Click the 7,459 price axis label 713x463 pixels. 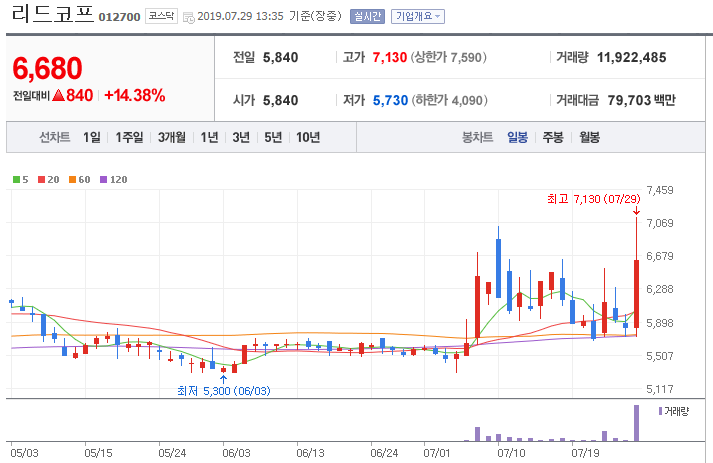click(659, 190)
